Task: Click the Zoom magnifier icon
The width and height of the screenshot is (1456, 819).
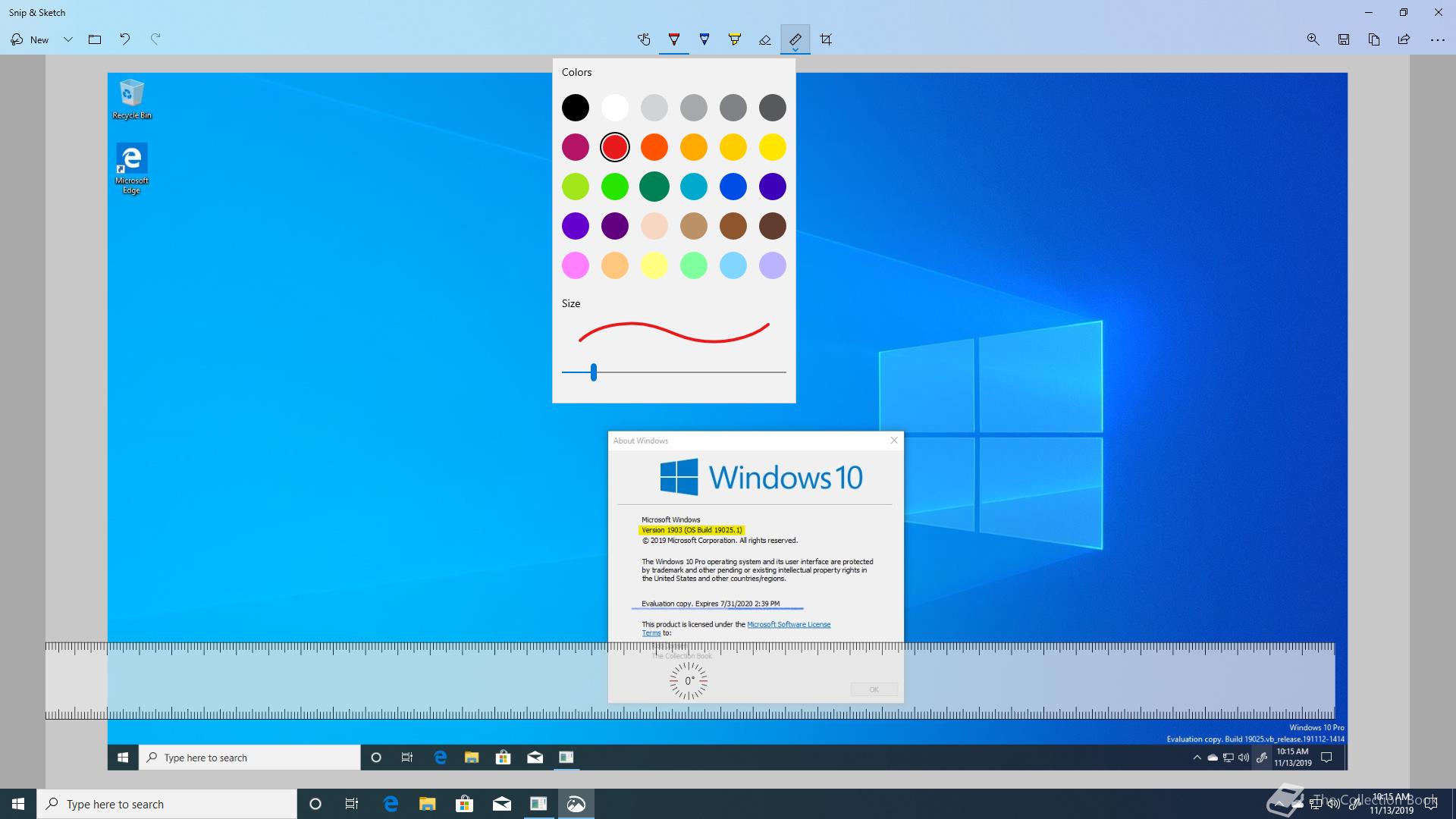Action: point(1313,39)
